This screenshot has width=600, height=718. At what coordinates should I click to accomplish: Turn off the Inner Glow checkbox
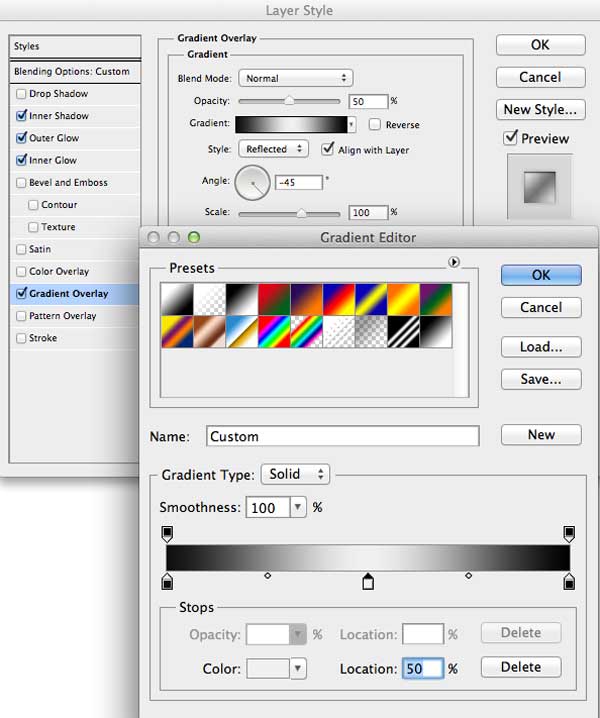pyautogui.click(x=21, y=160)
